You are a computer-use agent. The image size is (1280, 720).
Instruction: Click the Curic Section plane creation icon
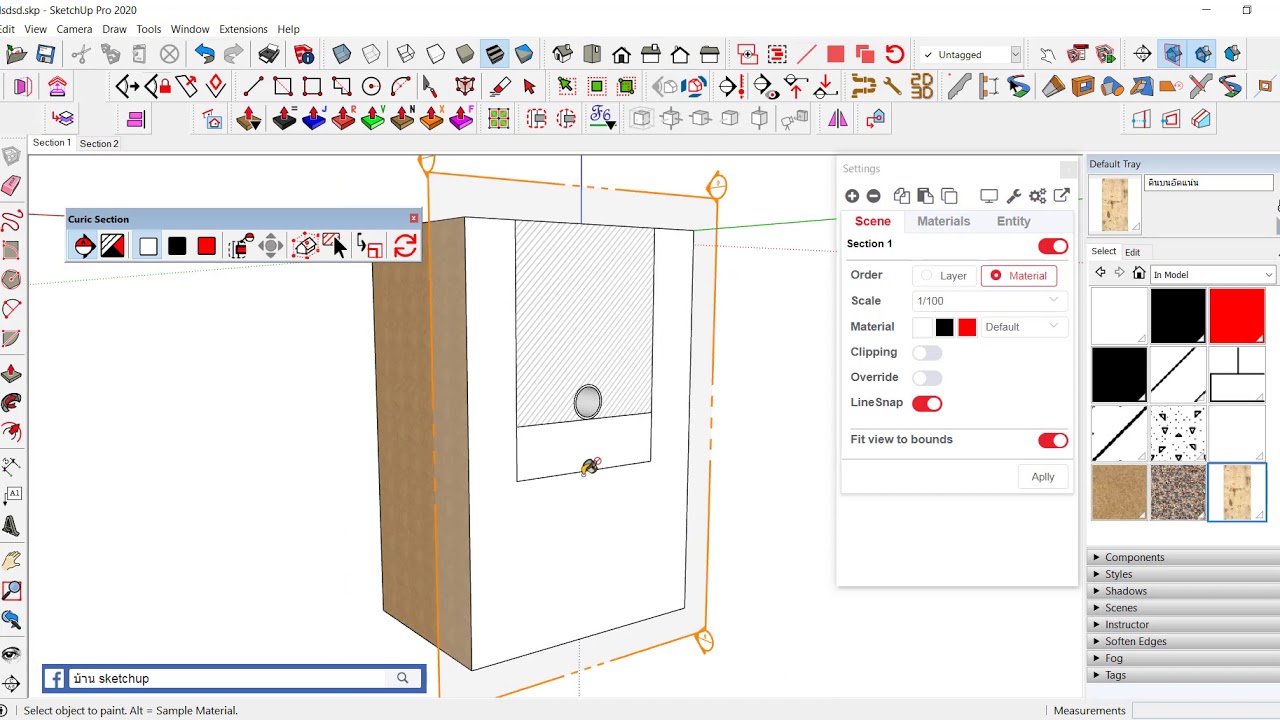(x=84, y=246)
